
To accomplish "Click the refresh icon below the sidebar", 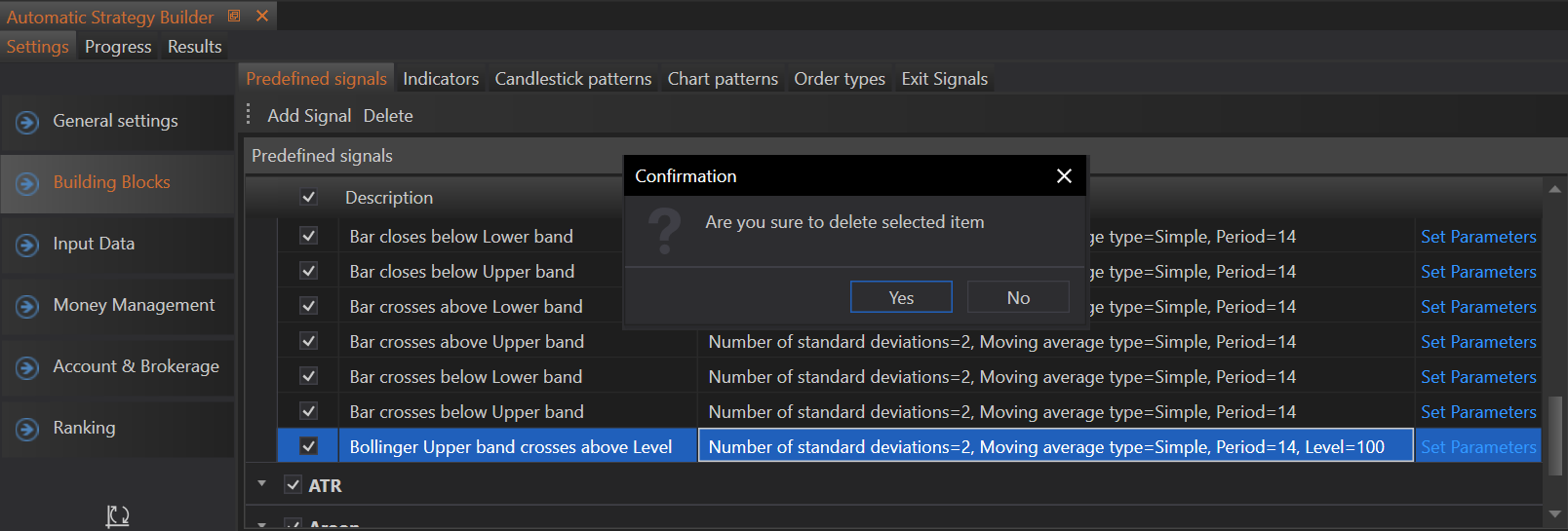I will point(118,515).
